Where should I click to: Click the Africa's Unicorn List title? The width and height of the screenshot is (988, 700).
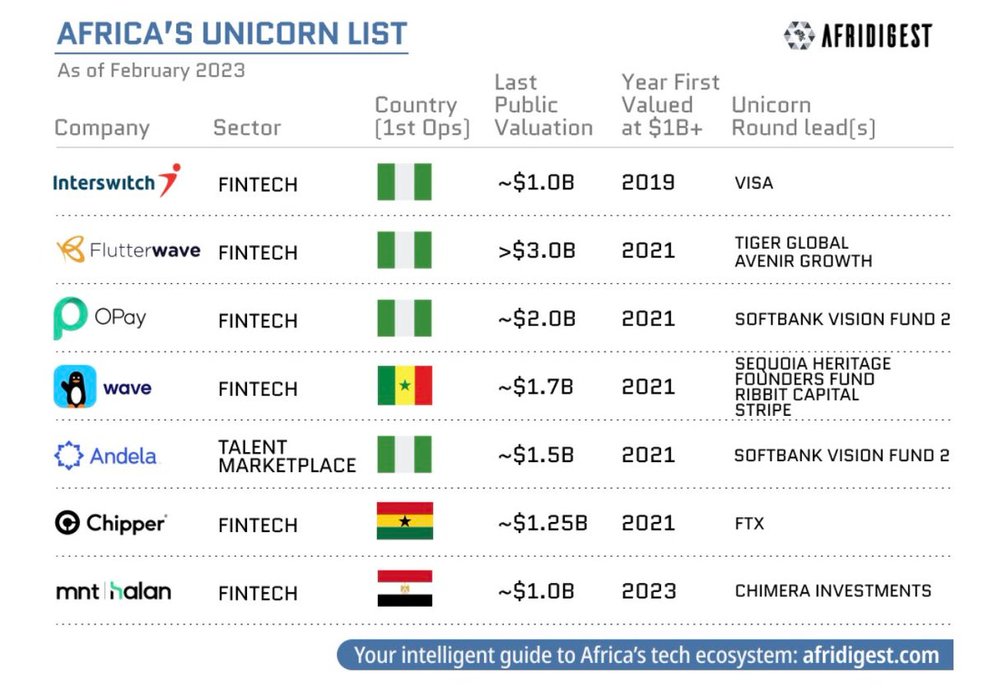pyautogui.click(x=232, y=34)
